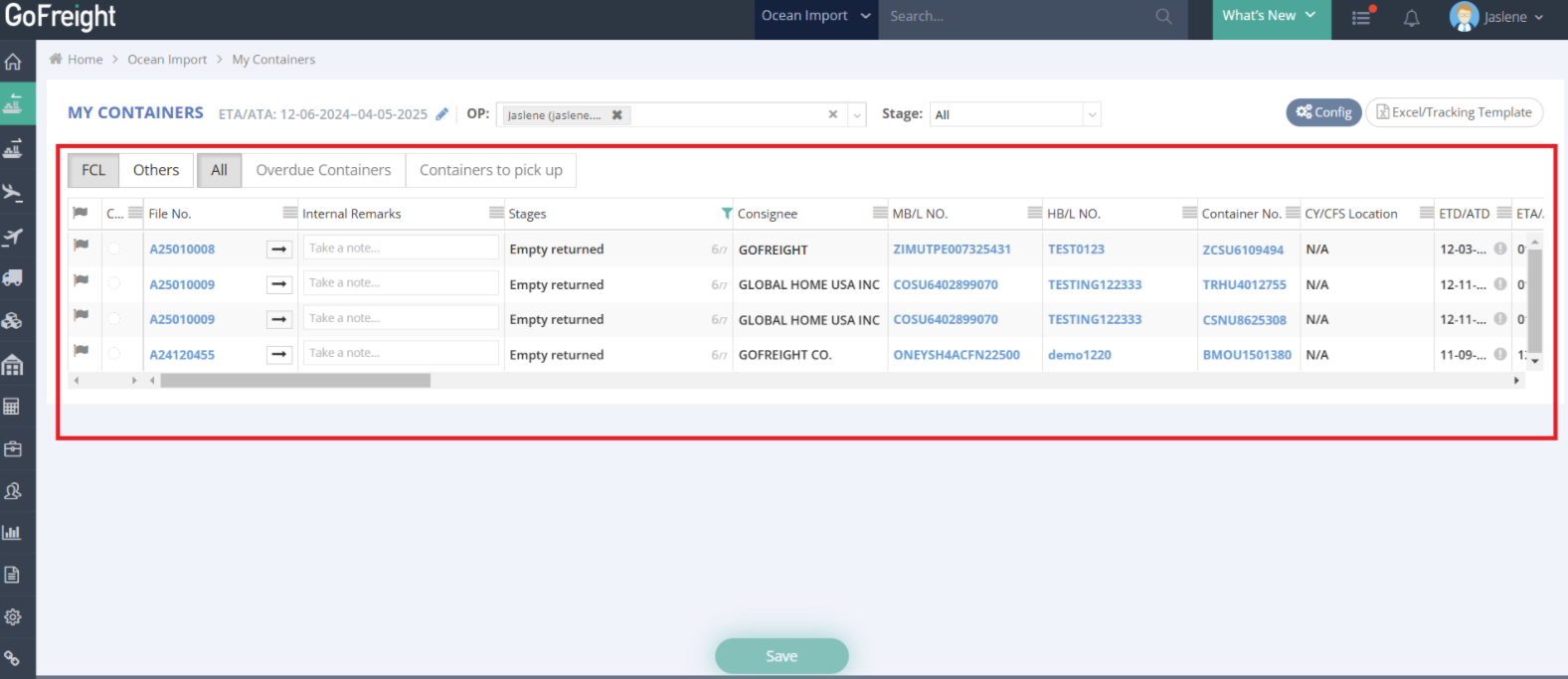Expand the What's New menu

(x=1270, y=16)
